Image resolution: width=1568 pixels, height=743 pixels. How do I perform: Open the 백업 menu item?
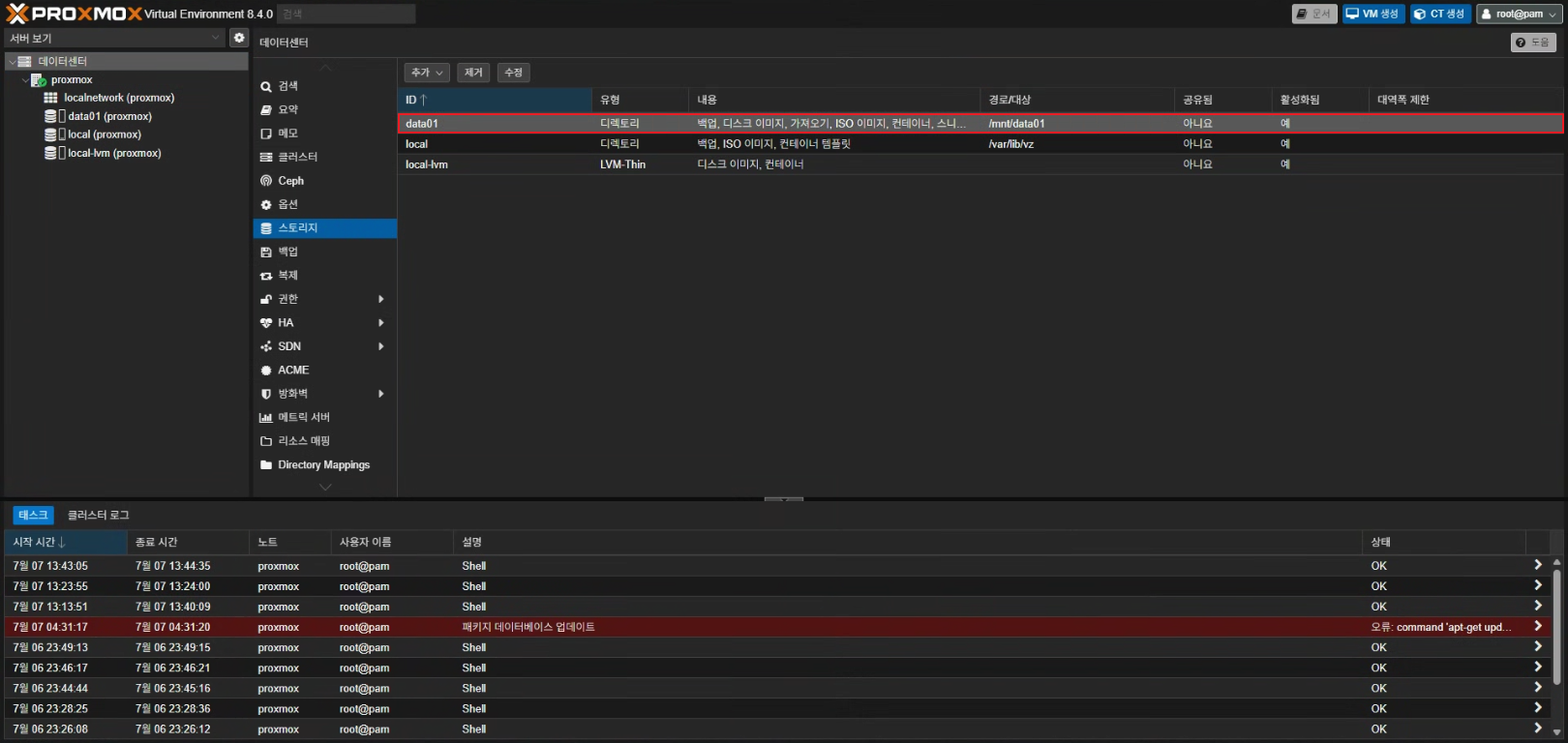tap(325, 252)
